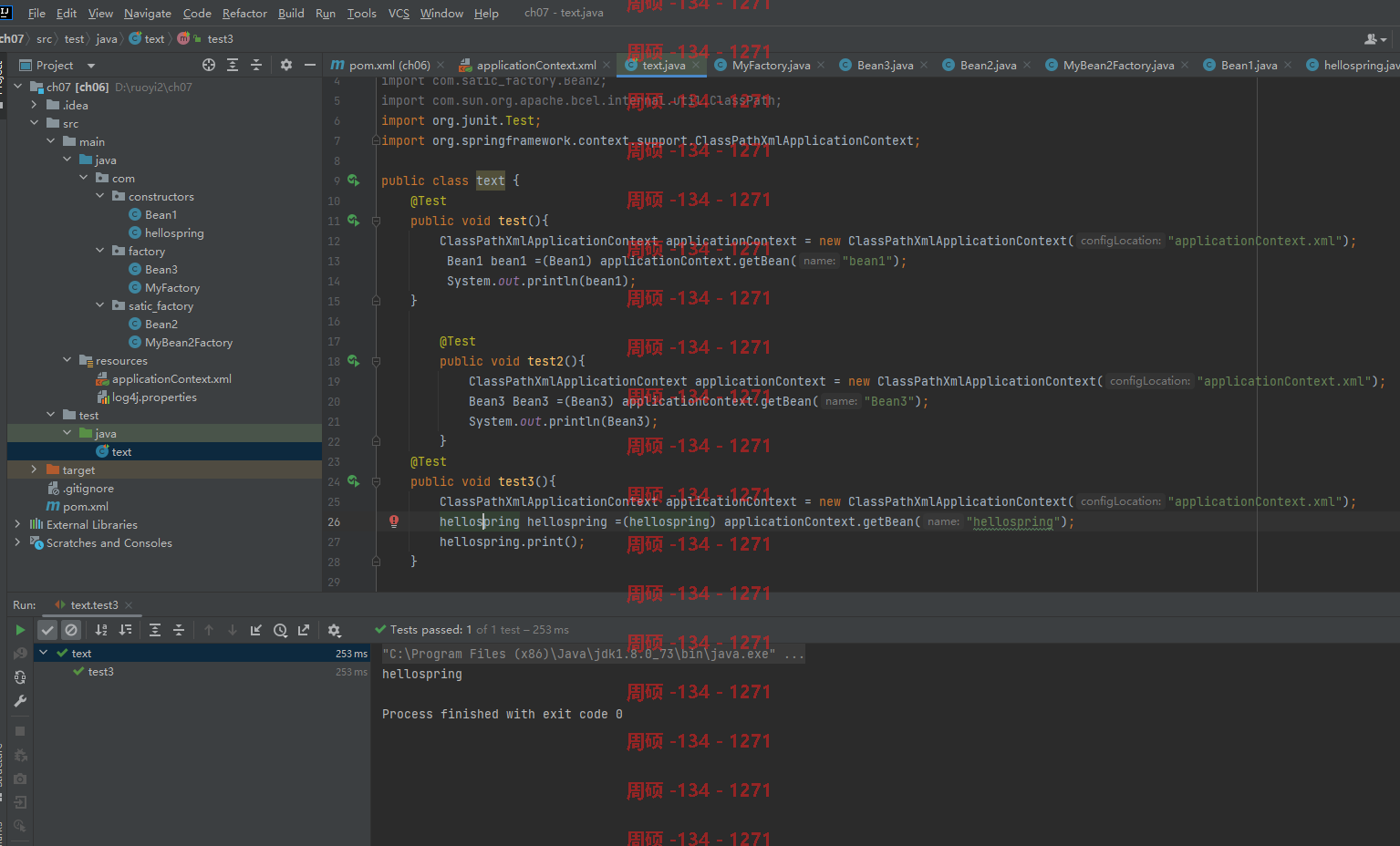
Task: Open the Refactor menu
Action: click(244, 13)
